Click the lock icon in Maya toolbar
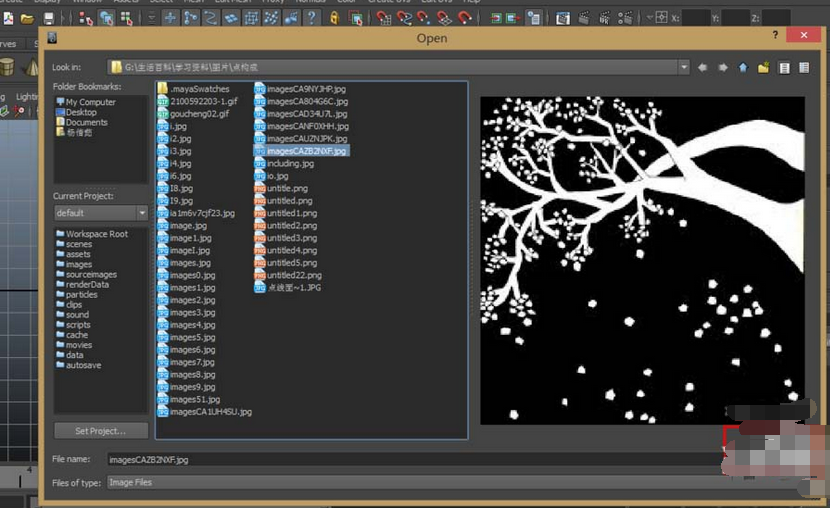 [x=336, y=18]
